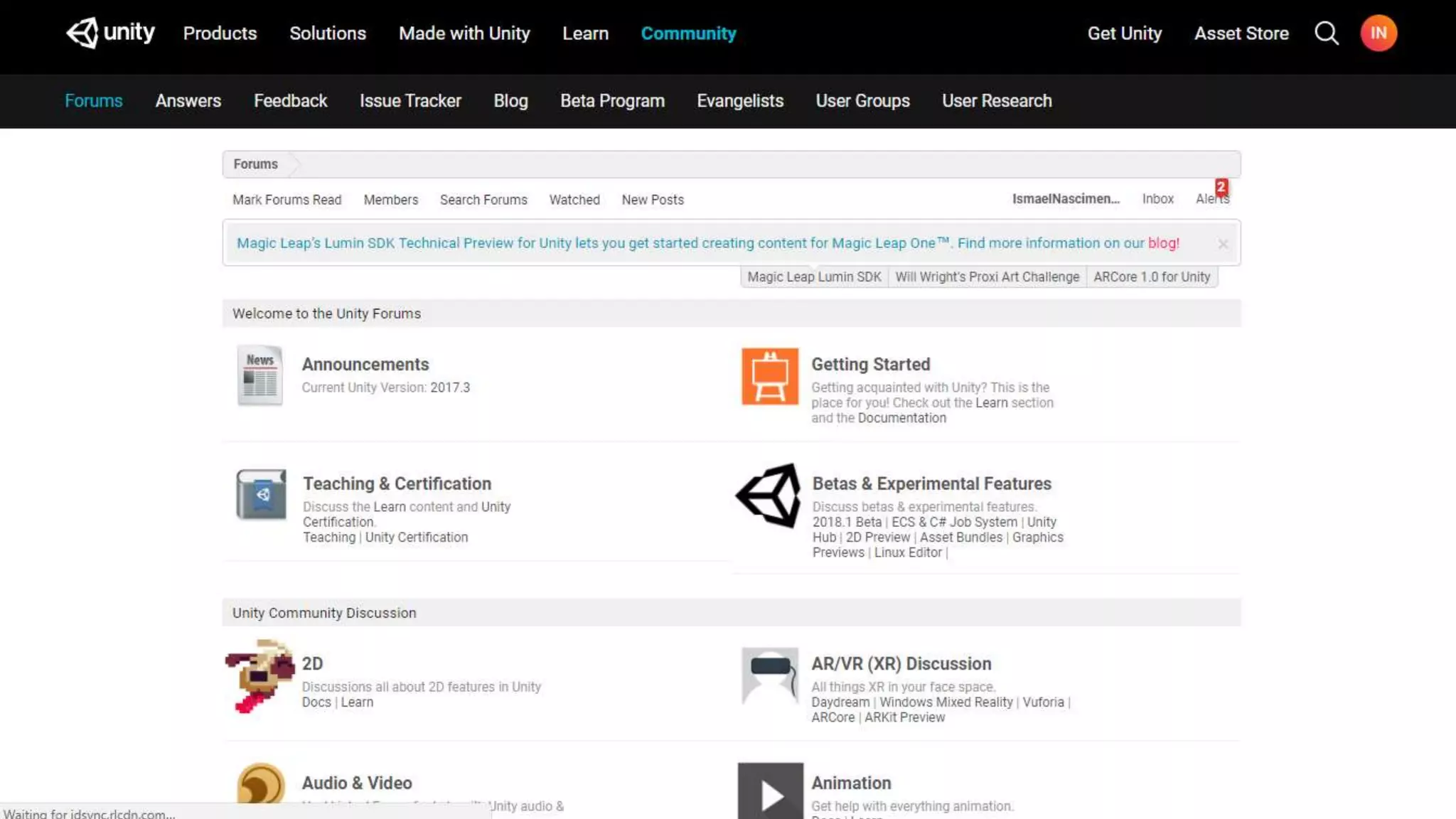
Task: Click the Unity logo in header
Action: (110, 33)
